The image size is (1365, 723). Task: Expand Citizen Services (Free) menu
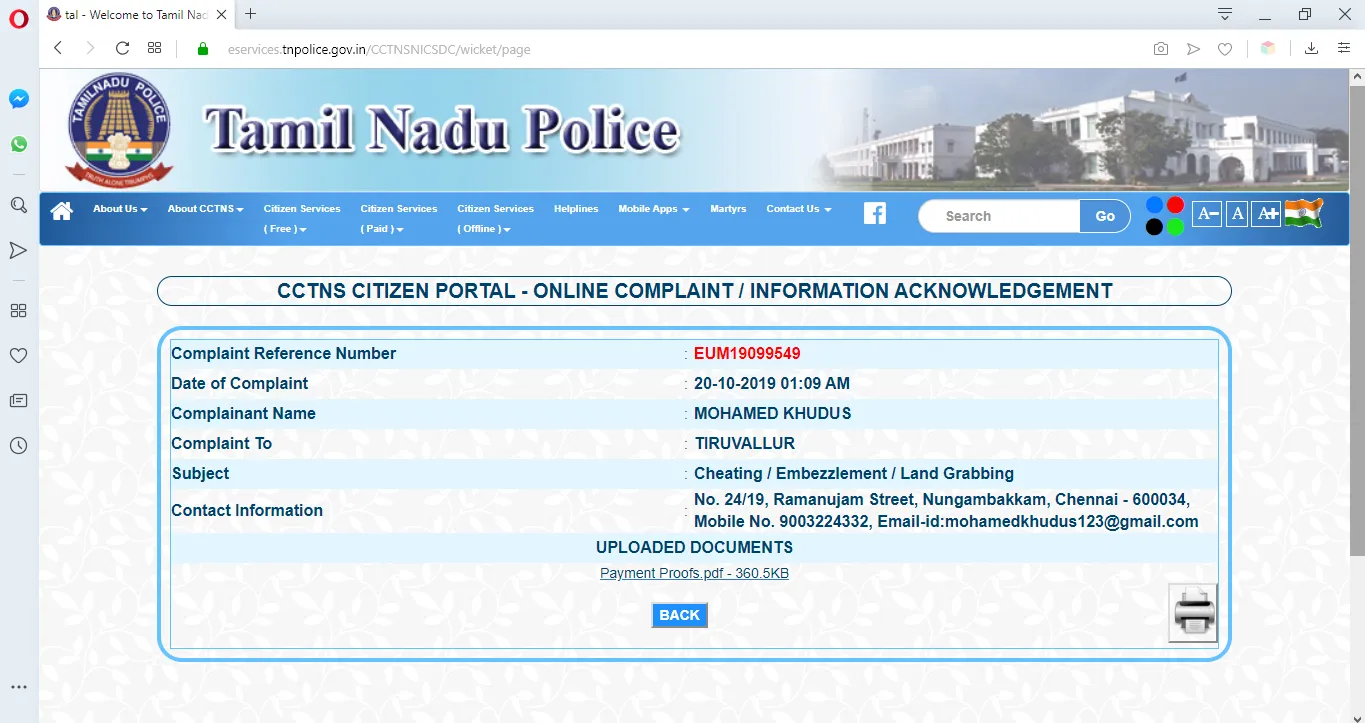pos(302,218)
